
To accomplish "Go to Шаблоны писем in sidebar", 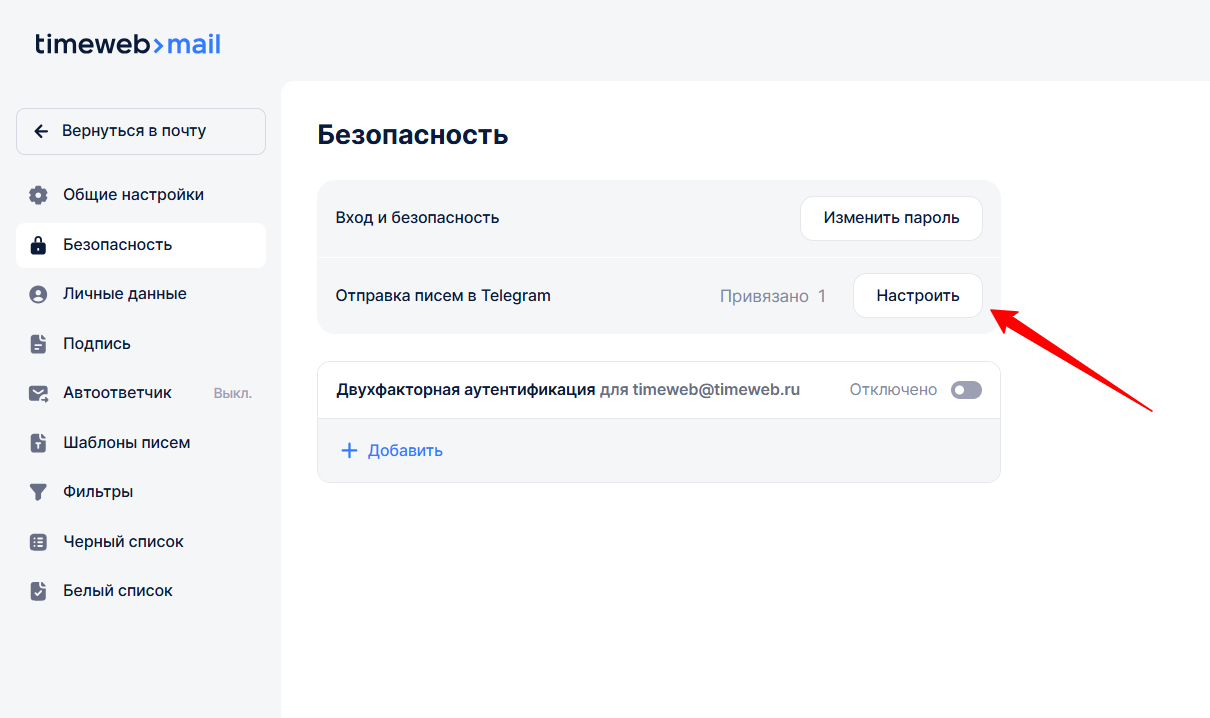I will [126, 443].
